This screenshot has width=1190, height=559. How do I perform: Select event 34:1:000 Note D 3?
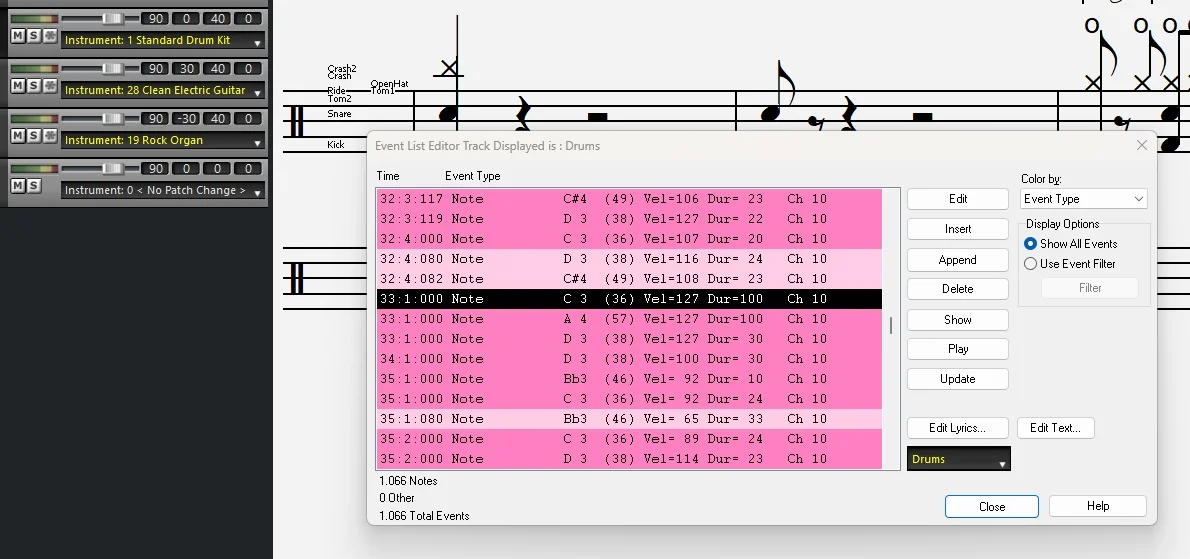(629, 359)
